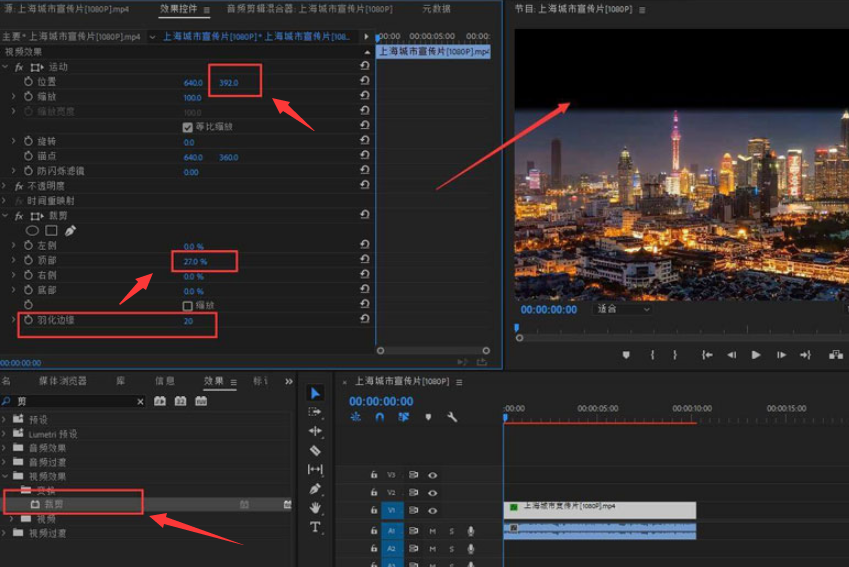Select the Track Select Forward tool
The image size is (849, 567).
(315, 412)
